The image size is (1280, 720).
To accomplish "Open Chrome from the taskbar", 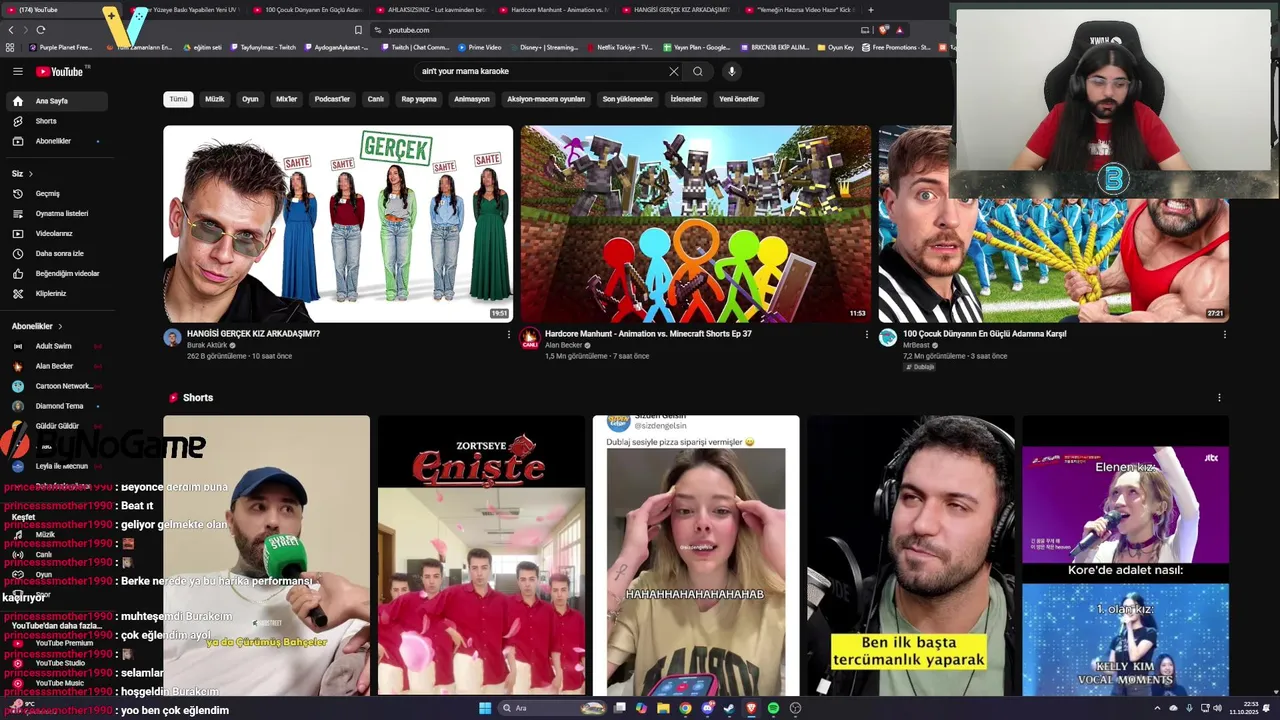I will point(685,708).
